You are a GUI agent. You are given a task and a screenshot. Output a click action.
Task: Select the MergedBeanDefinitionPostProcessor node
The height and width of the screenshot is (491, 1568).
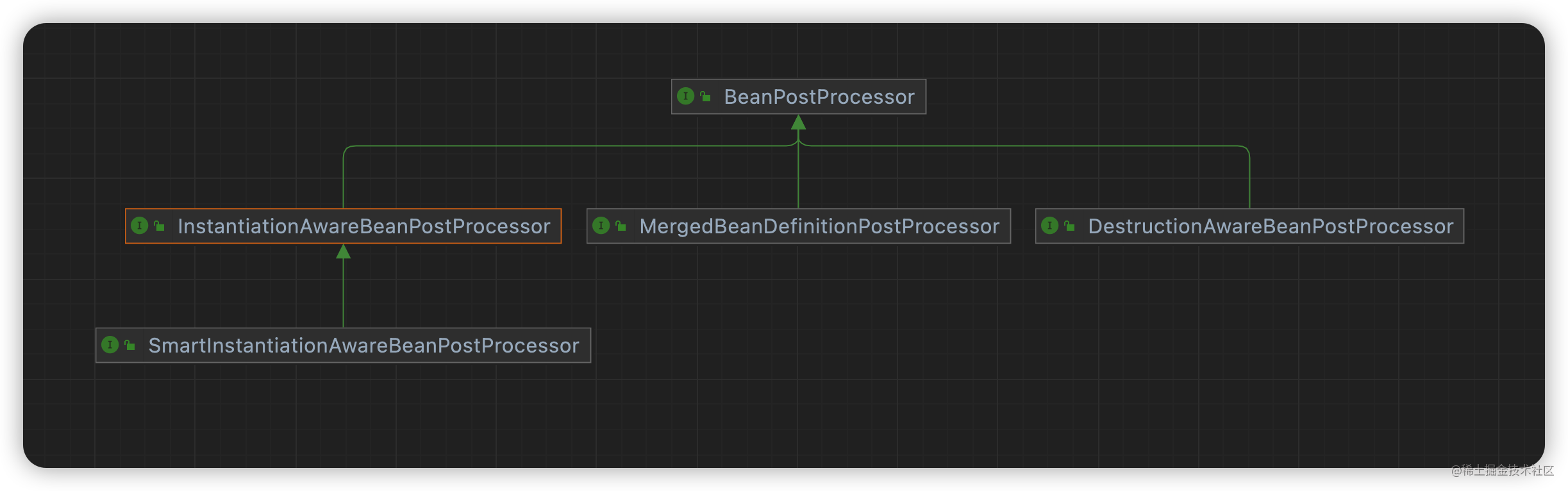(798, 226)
